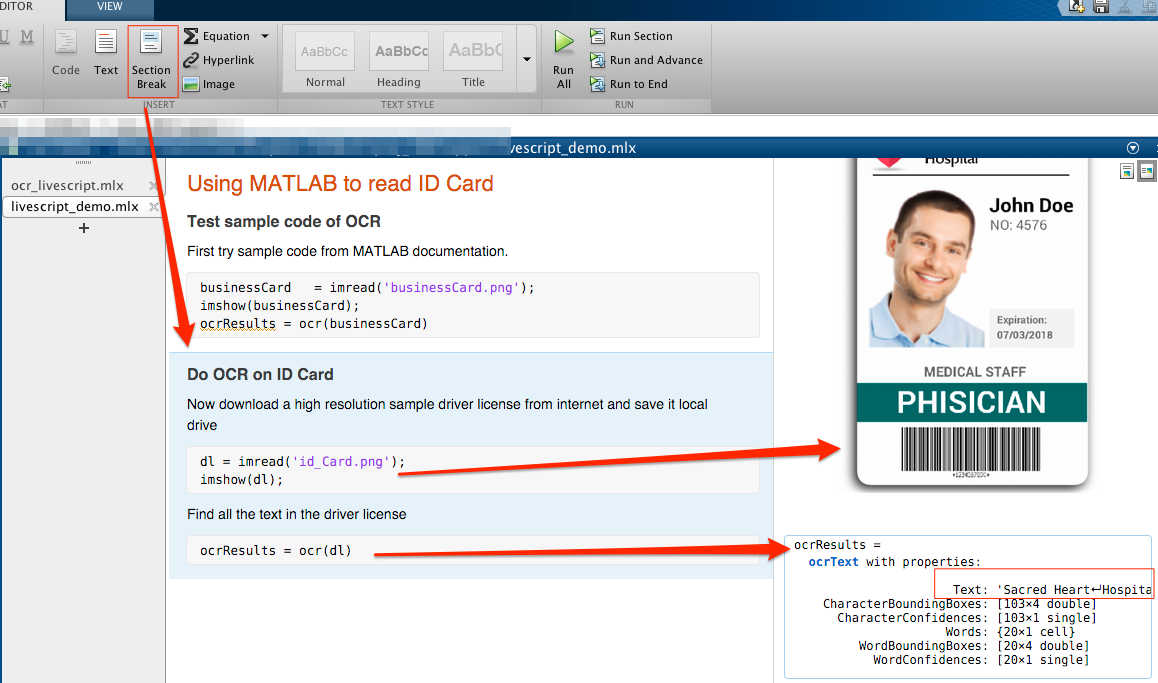
Task: Show output side by side
Action: pyautogui.click(x=1146, y=171)
